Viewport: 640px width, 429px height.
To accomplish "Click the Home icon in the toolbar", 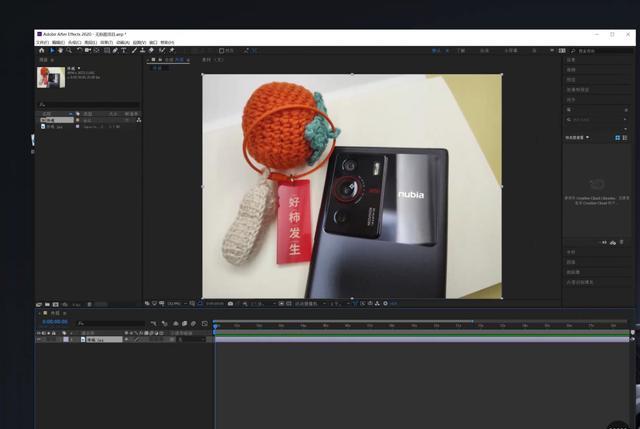I will click(x=41, y=50).
